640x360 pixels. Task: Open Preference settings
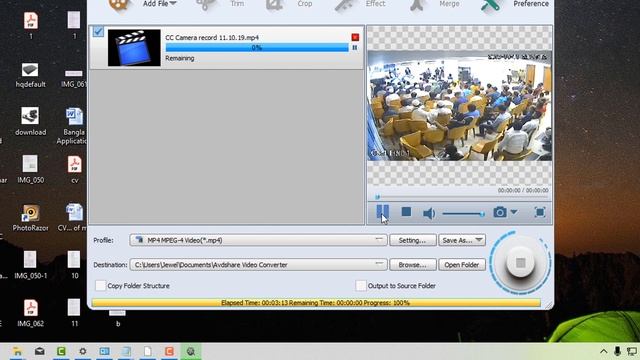click(x=515, y=4)
